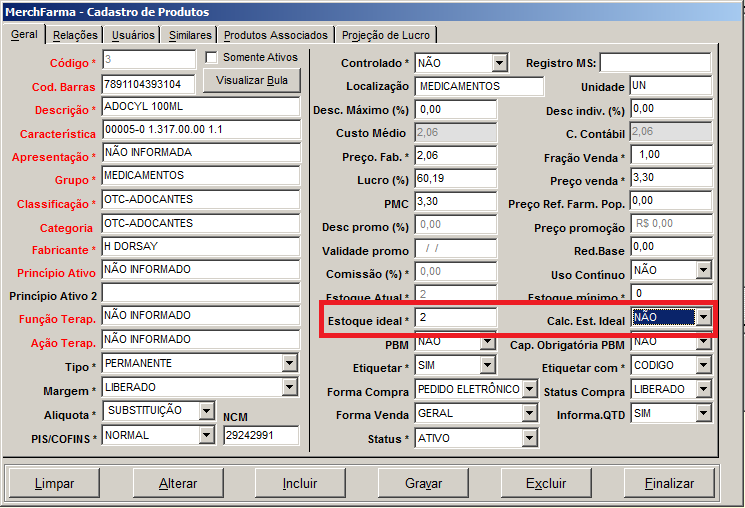Click the Finalizar button

(669, 483)
